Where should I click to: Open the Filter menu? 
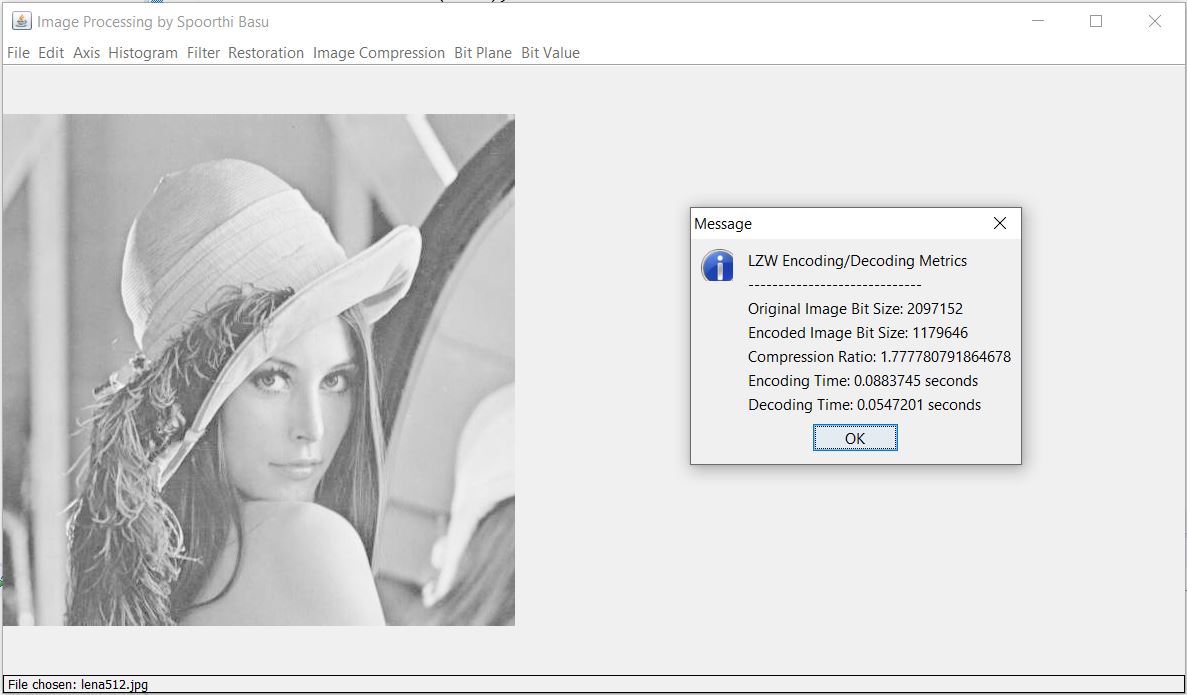point(204,53)
